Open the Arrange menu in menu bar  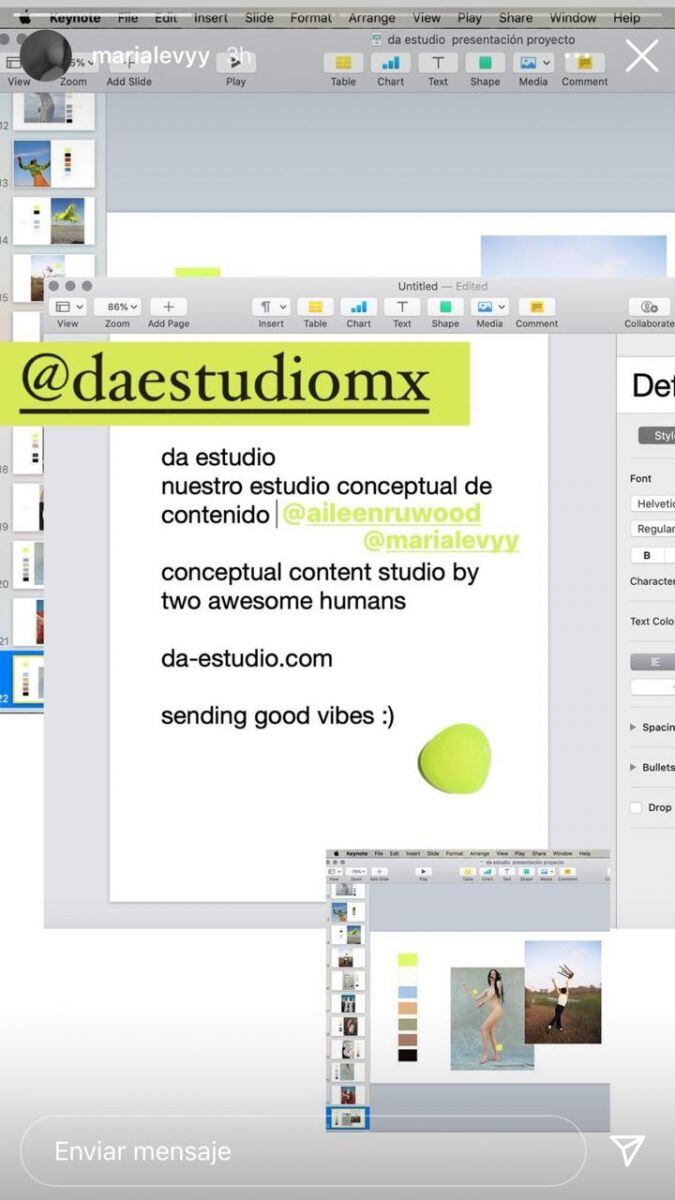tap(371, 18)
